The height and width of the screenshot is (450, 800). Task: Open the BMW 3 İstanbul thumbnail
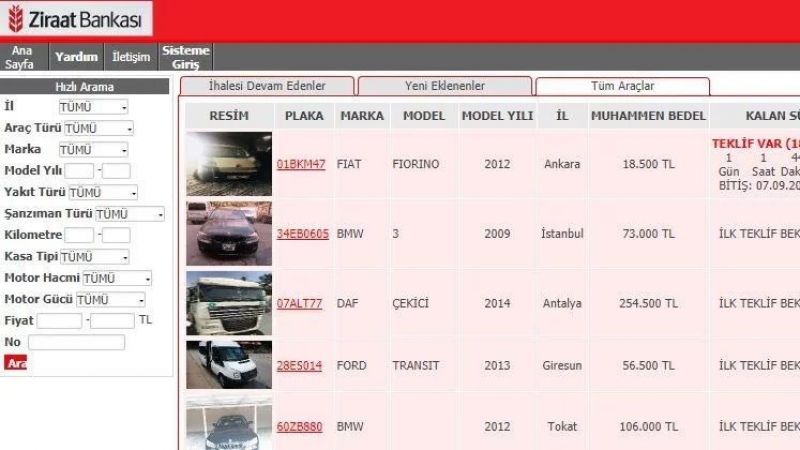point(229,234)
